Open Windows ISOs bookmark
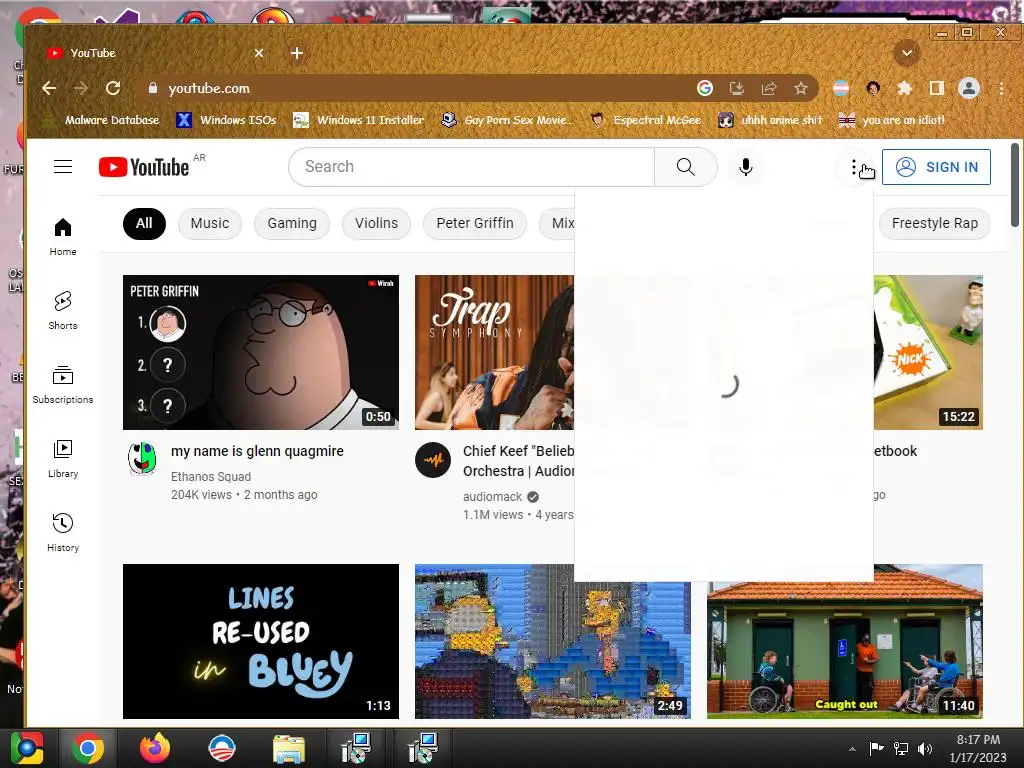The width and height of the screenshot is (1024, 768). pyautogui.click(x=227, y=120)
